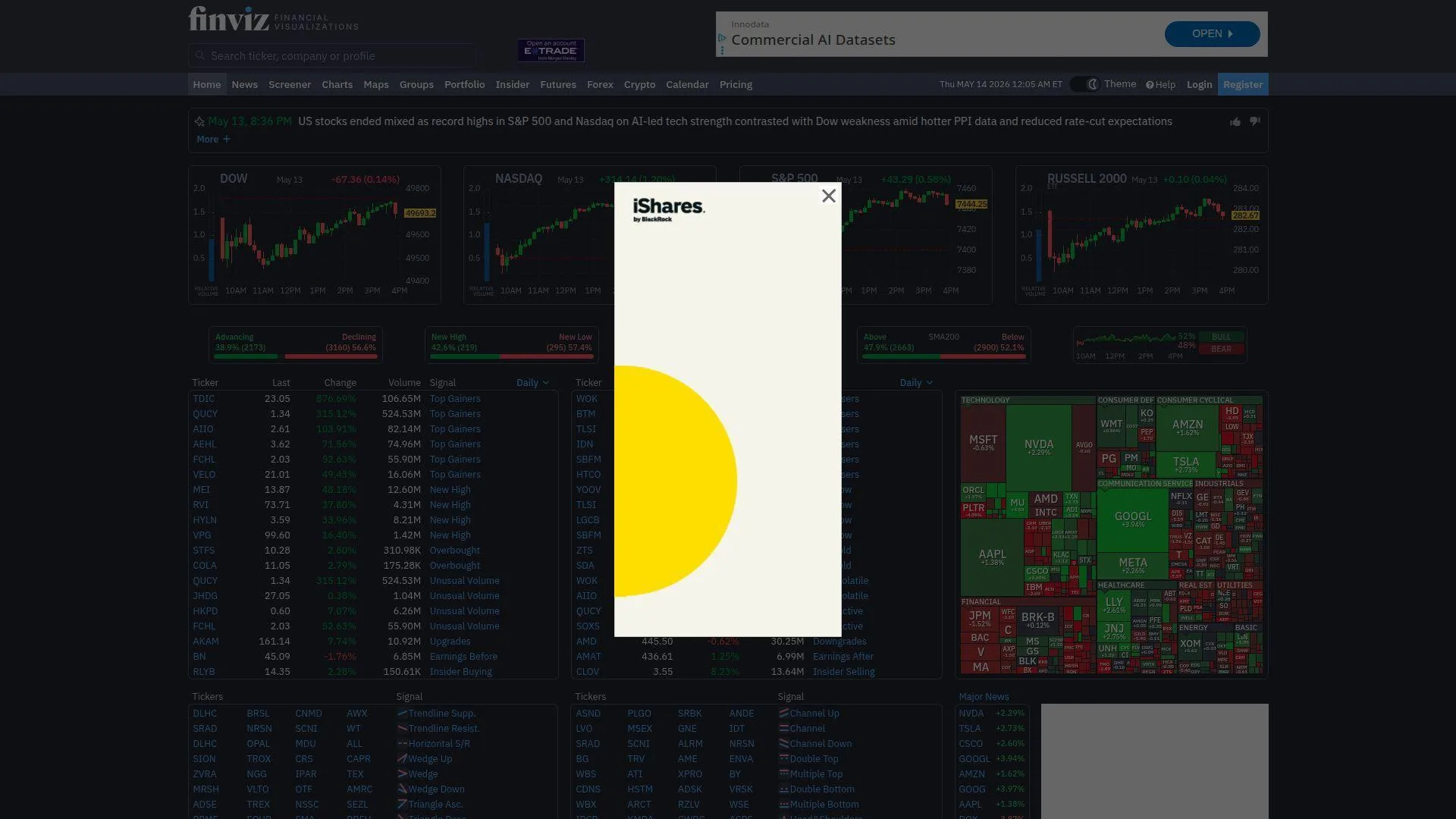Click the TDIC ticker link
Screen dimensions: 1456x819
(x=203, y=399)
